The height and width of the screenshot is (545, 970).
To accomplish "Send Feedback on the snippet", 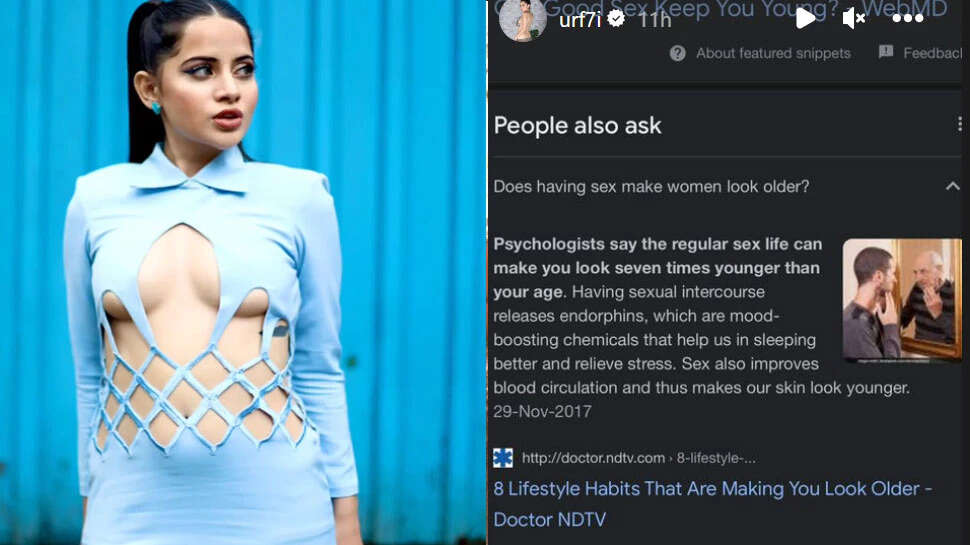I will click(x=932, y=53).
